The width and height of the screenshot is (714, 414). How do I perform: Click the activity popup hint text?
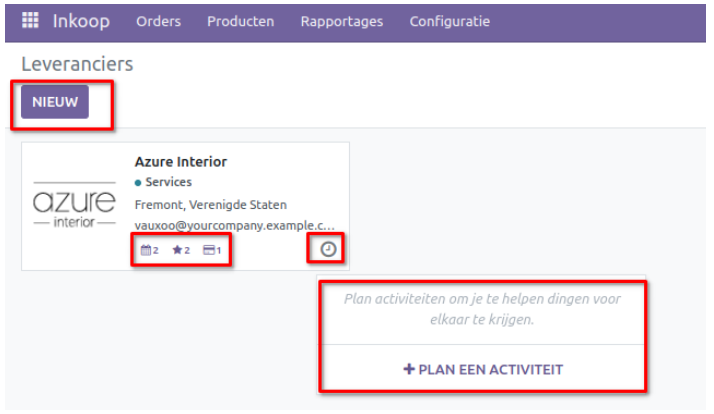coord(482,309)
